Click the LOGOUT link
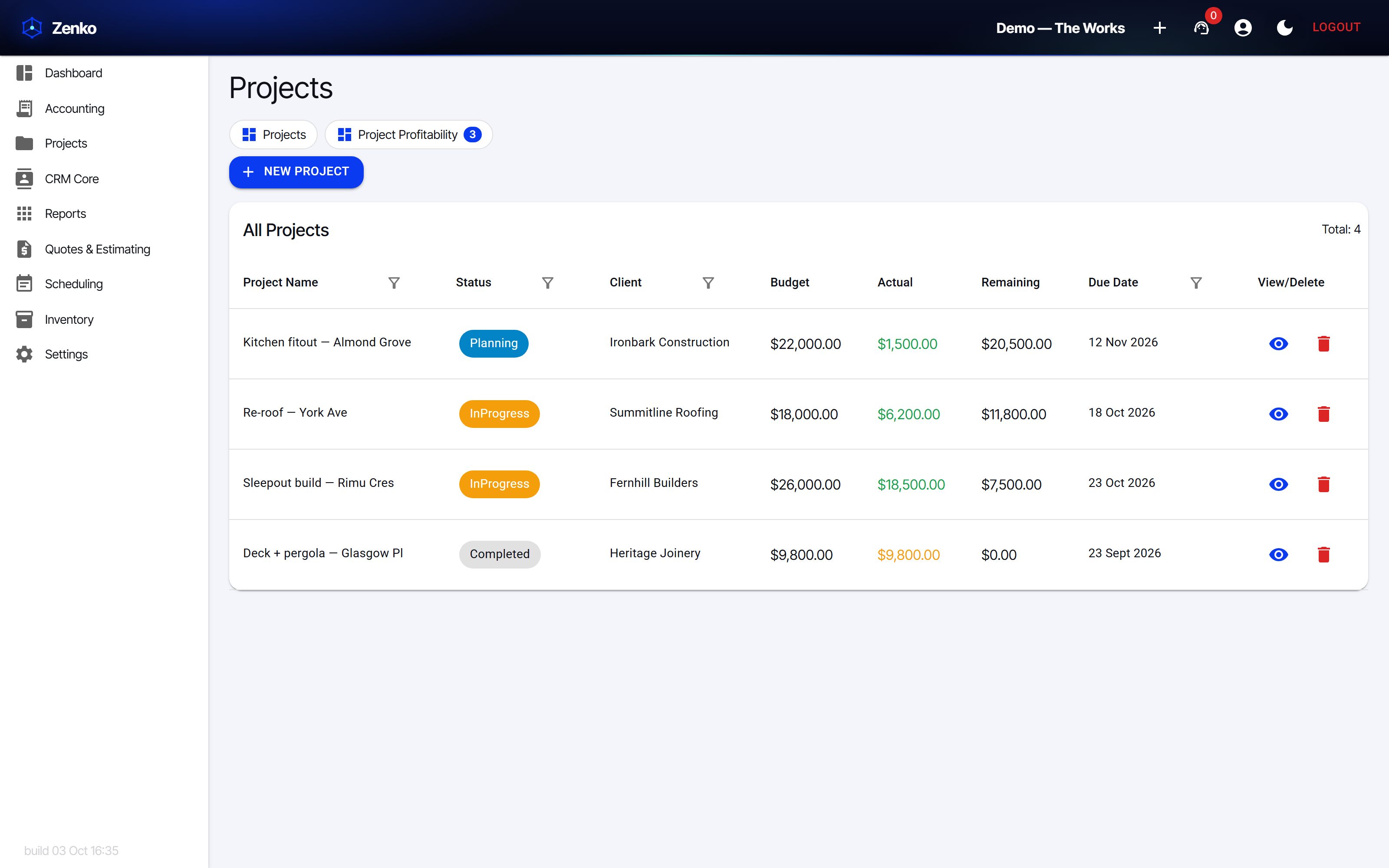The width and height of the screenshot is (1389, 868). pos(1336,27)
